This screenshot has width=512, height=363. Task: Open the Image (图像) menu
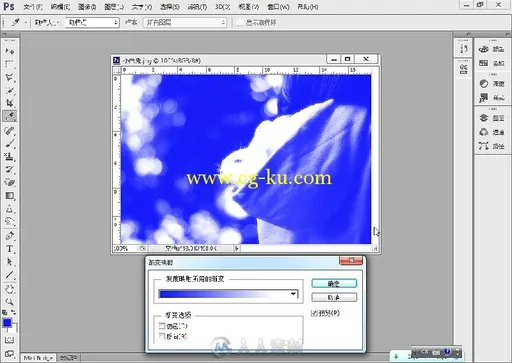click(x=87, y=7)
